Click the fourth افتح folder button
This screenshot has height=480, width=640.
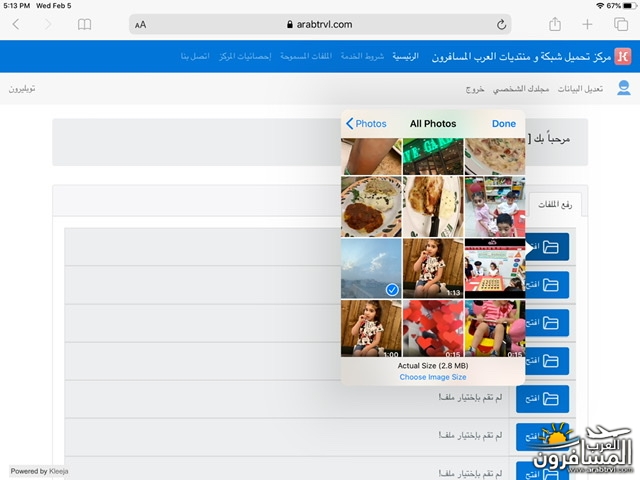[547, 361]
